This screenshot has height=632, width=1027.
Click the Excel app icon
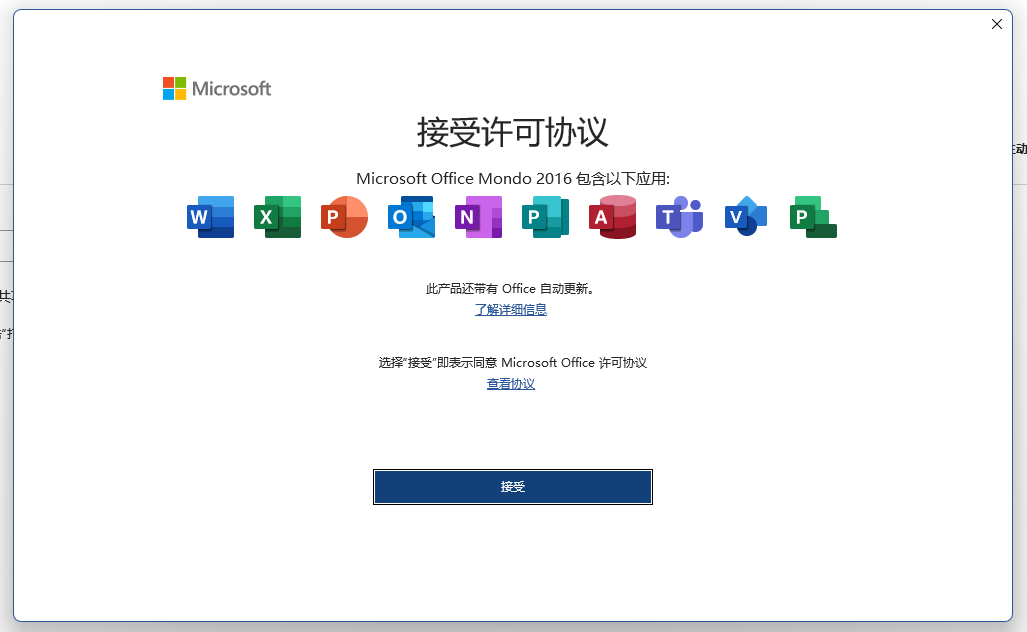(x=278, y=217)
